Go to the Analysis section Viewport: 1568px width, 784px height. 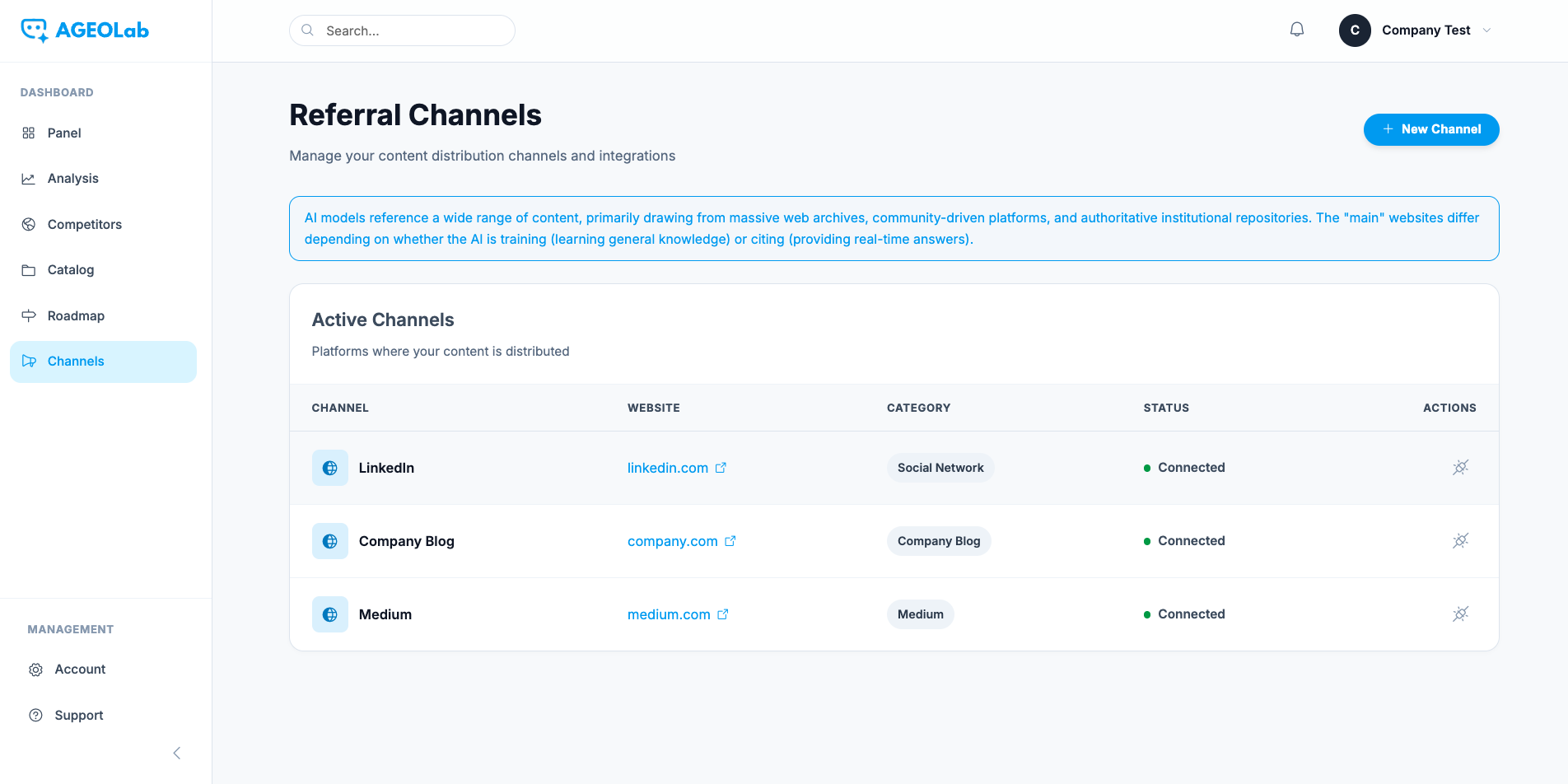click(x=72, y=179)
